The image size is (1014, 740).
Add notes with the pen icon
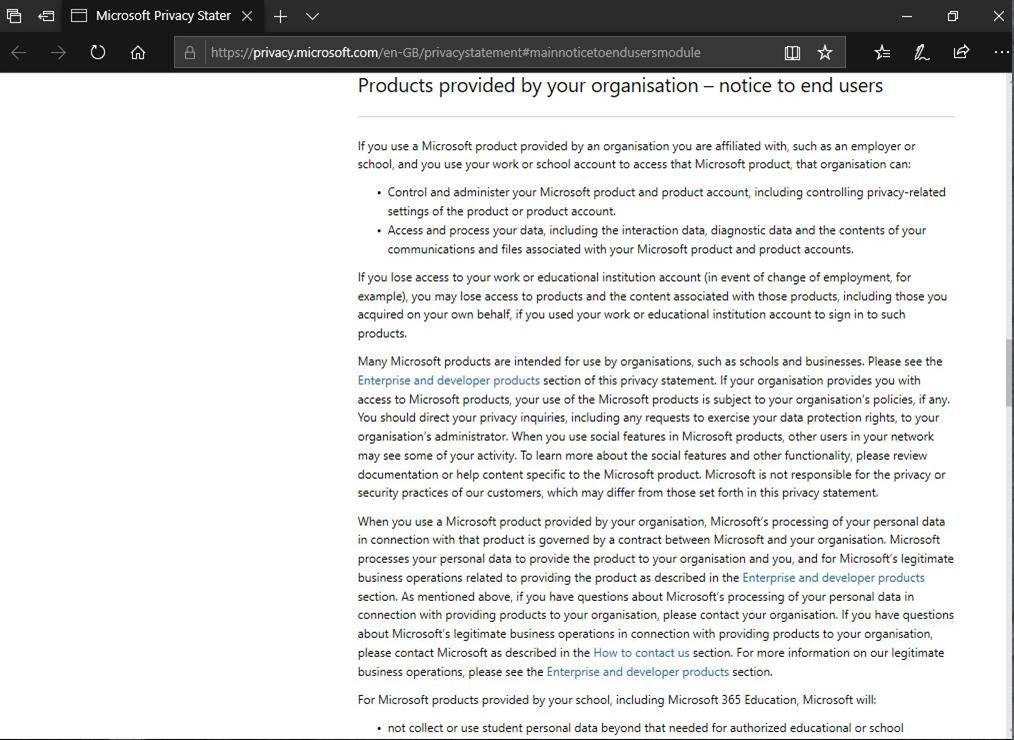click(x=922, y=52)
